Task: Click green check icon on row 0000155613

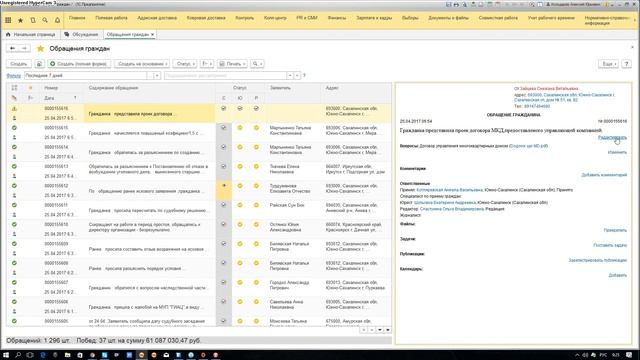Action: pyautogui.click(x=14, y=167)
